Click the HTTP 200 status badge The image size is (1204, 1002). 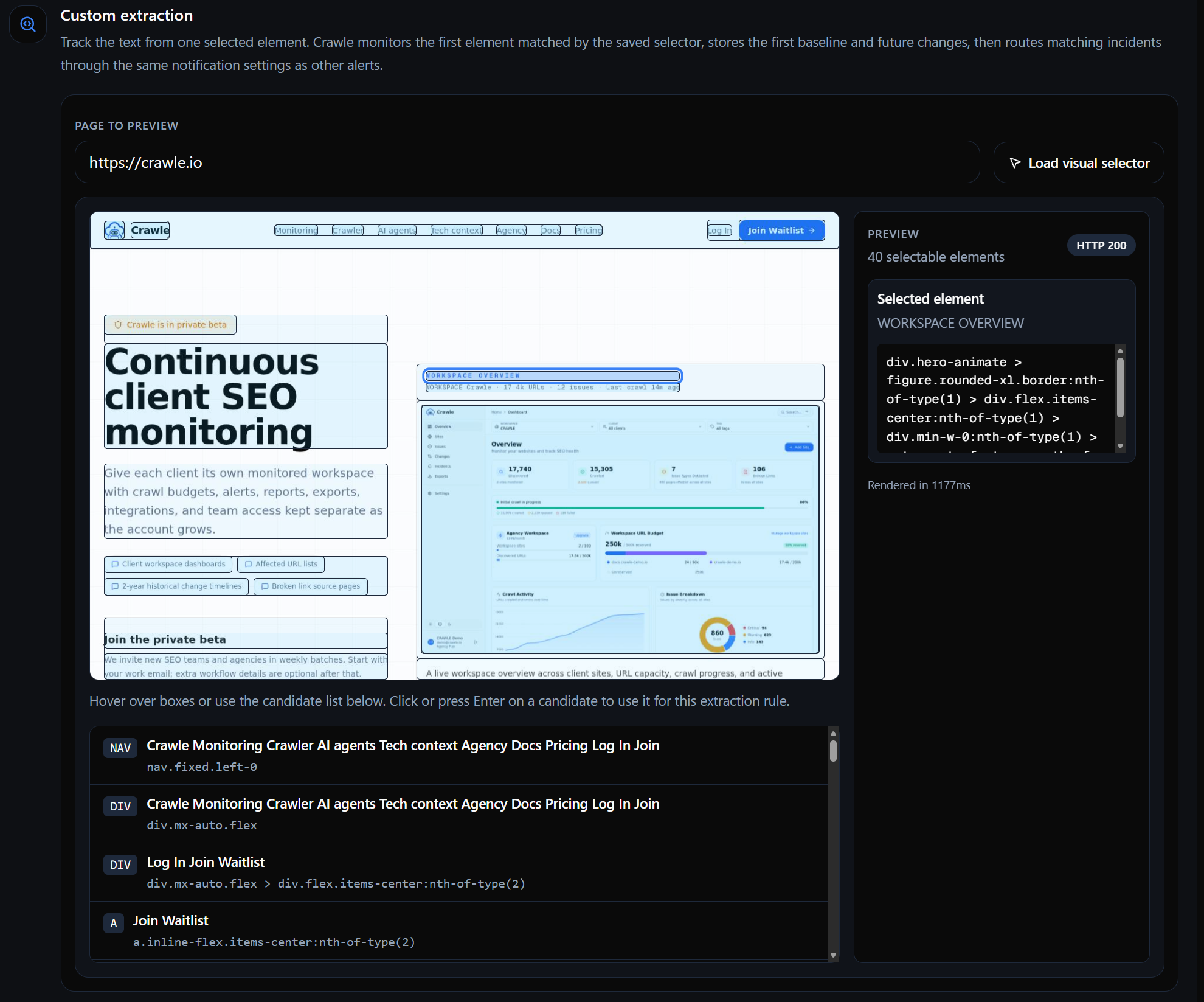point(1101,245)
